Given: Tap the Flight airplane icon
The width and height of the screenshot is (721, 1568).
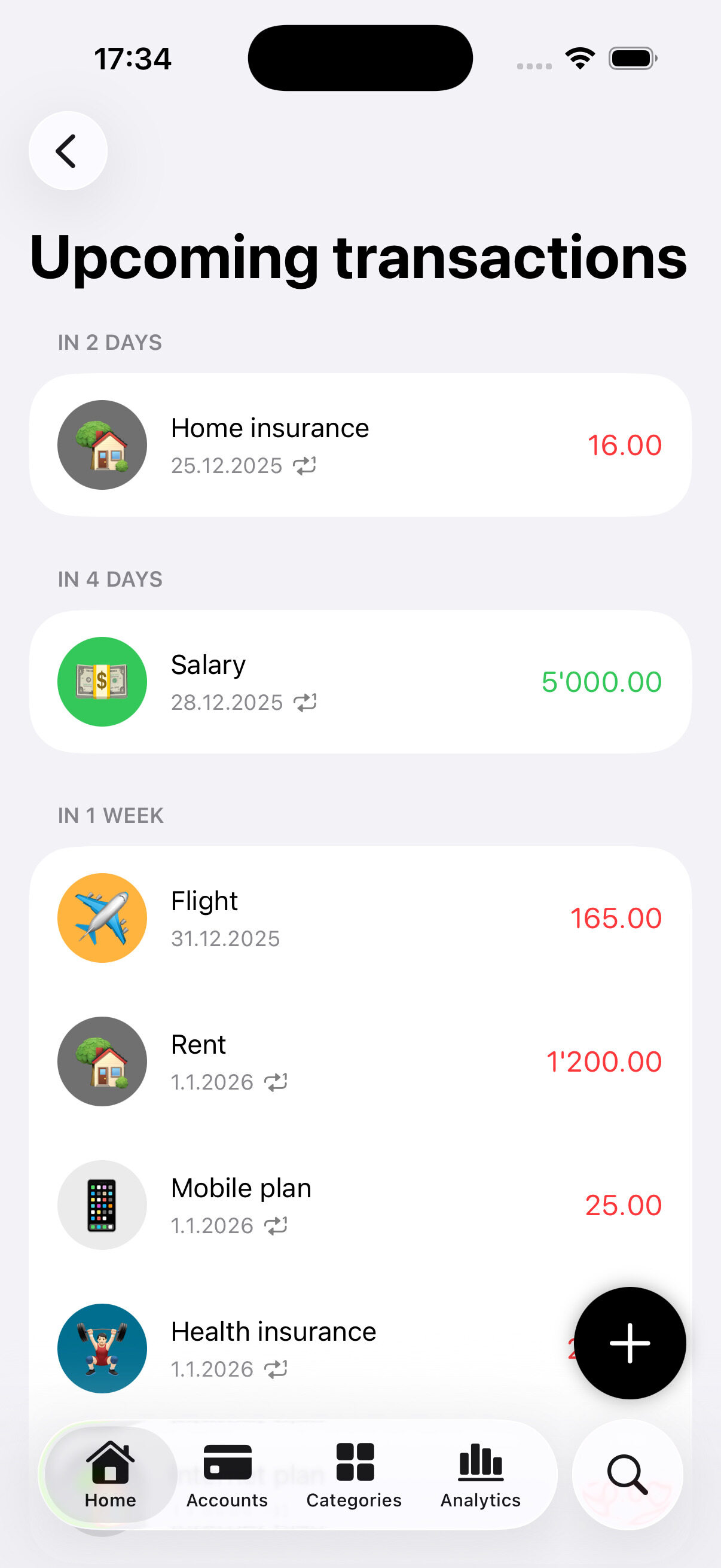Looking at the screenshot, I should 102,917.
